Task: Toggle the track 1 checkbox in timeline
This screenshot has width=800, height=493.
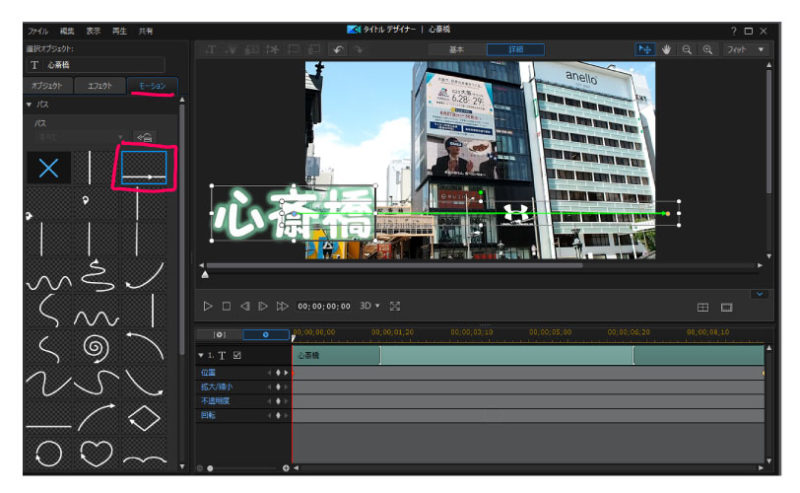Action: pos(237,355)
